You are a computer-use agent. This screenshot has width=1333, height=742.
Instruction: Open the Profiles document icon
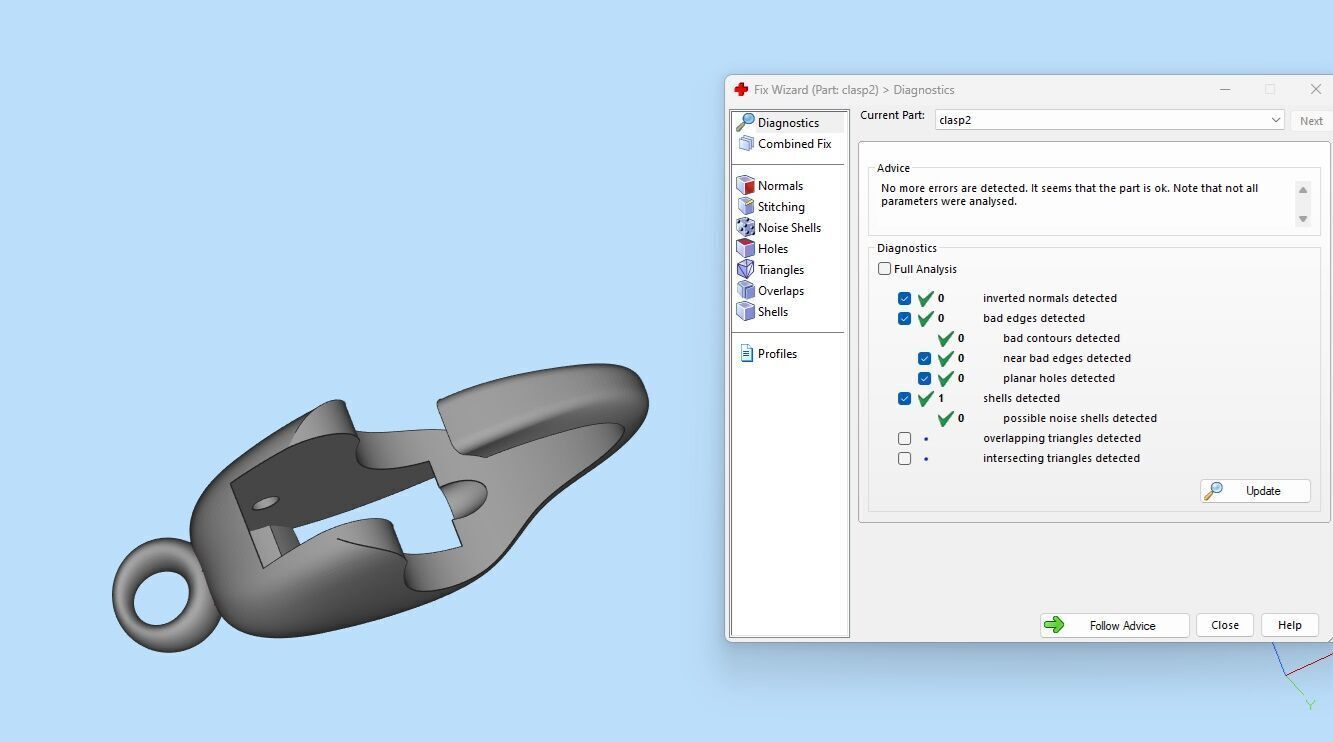746,354
